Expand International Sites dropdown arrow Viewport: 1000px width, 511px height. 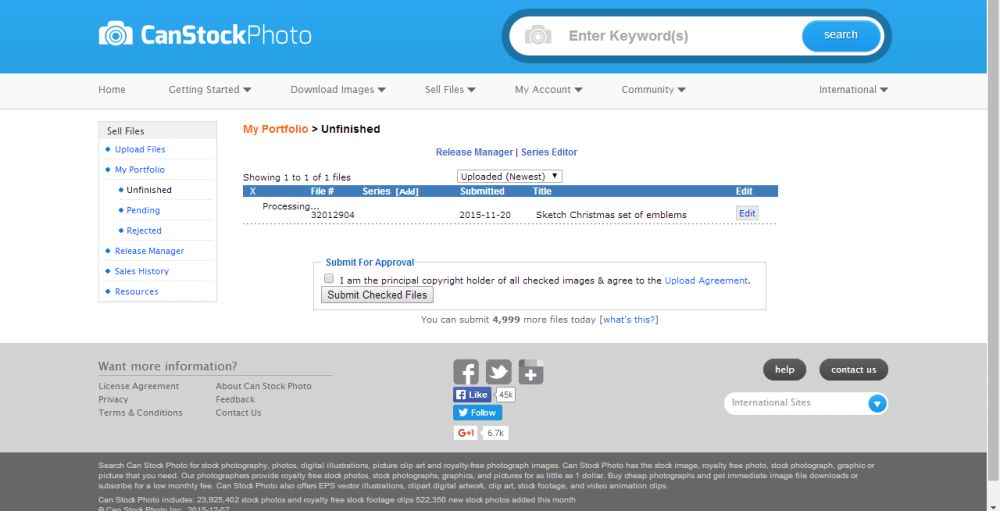[x=878, y=403]
